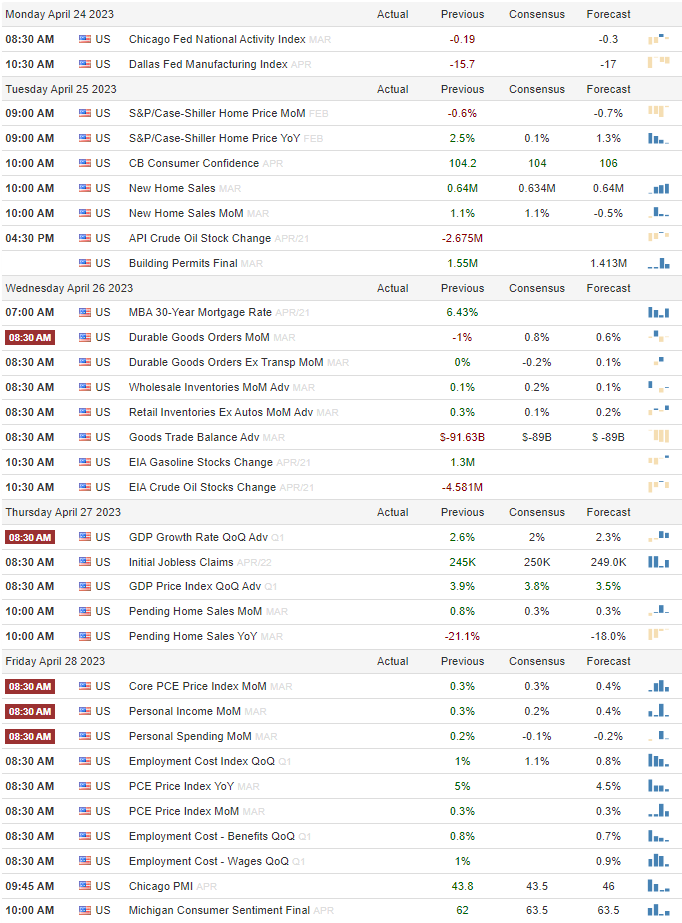This screenshot has width=682, height=923.
Task: Open the Dallas Fed Manufacturing Index chart icon
Action: pyautogui.click(x=658, y=62)
